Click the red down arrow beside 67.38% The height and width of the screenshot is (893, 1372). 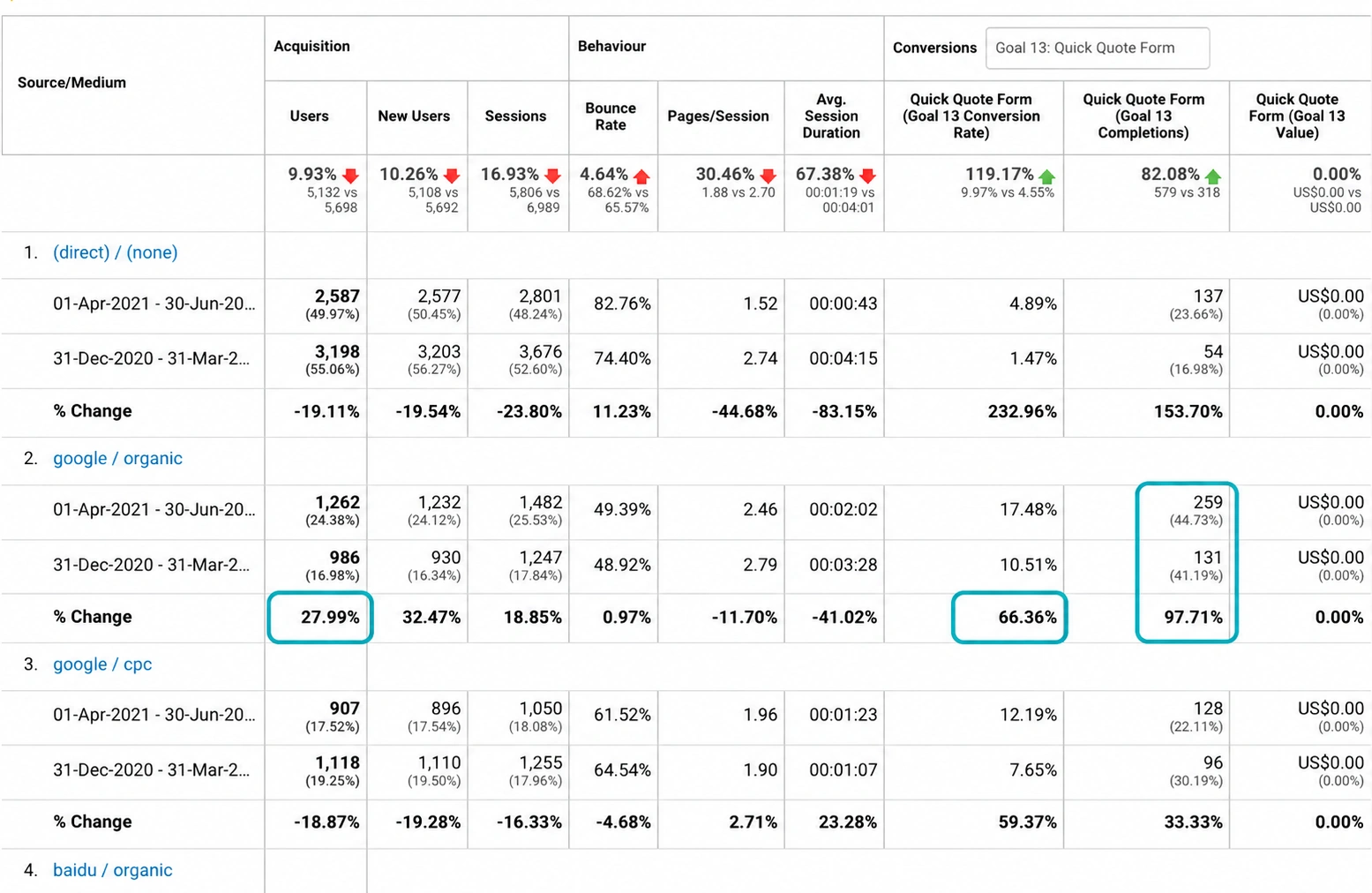868,176
